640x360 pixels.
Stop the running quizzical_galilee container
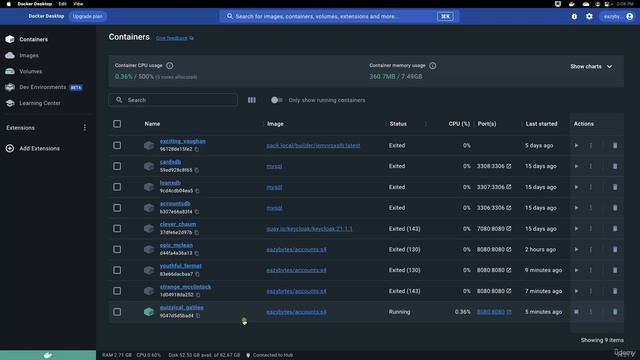click(x=576, y=312)
